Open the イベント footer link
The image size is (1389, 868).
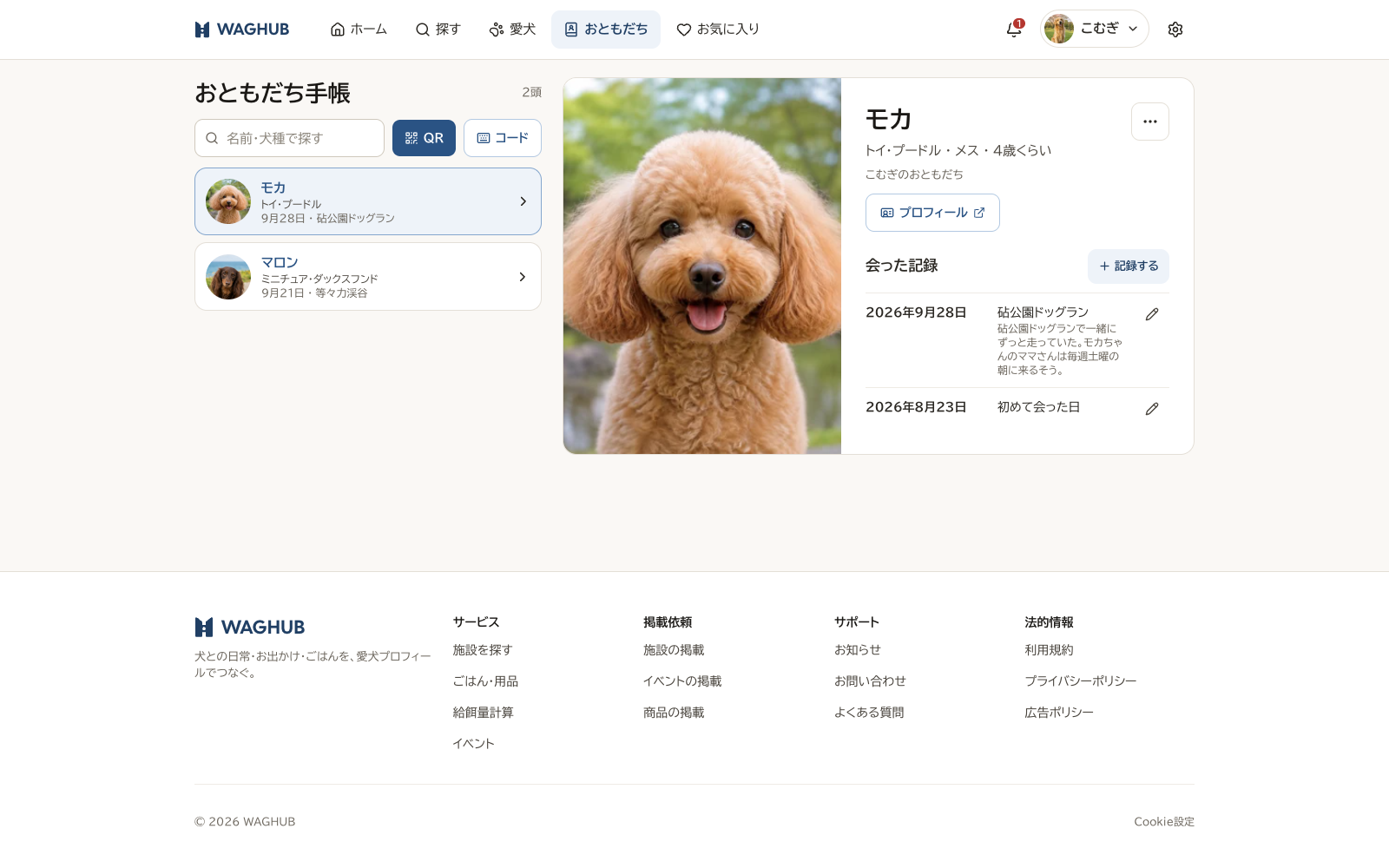(473, 744)
